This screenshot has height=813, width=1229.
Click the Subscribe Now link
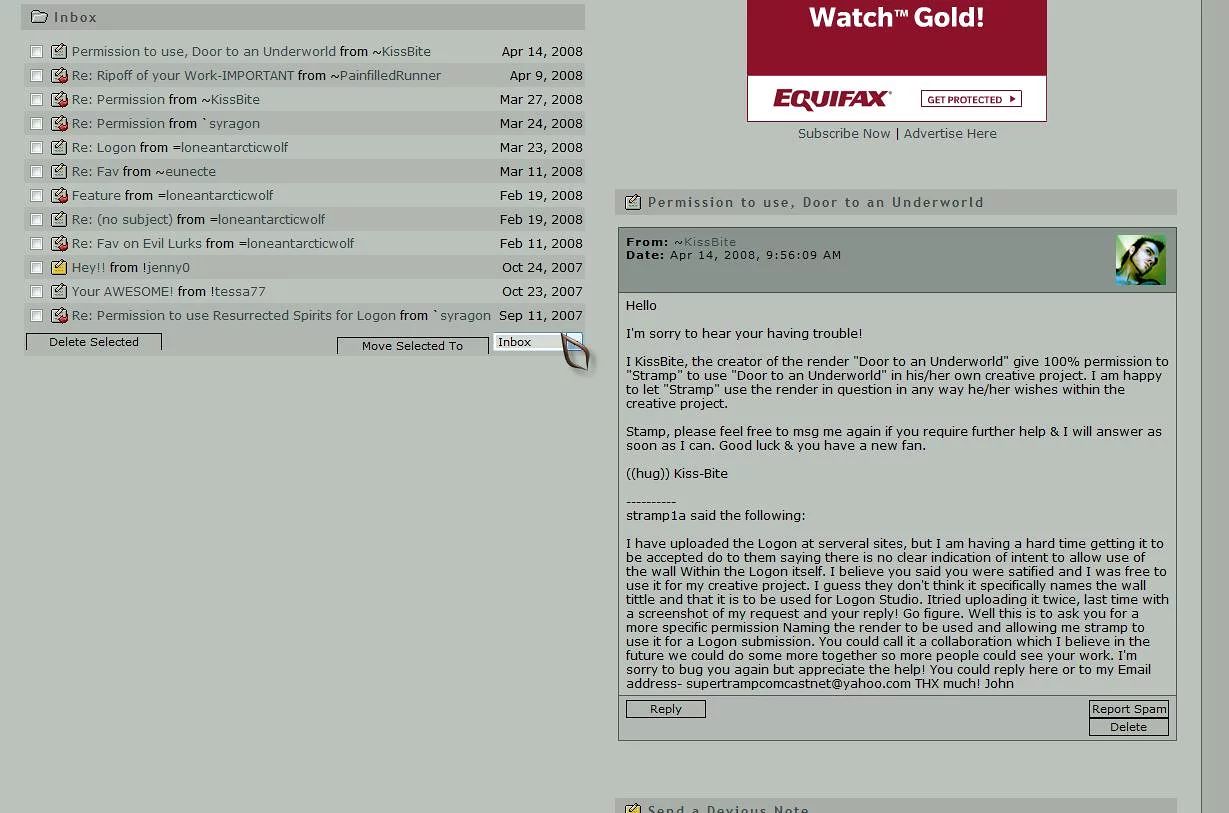pos(843,134)
